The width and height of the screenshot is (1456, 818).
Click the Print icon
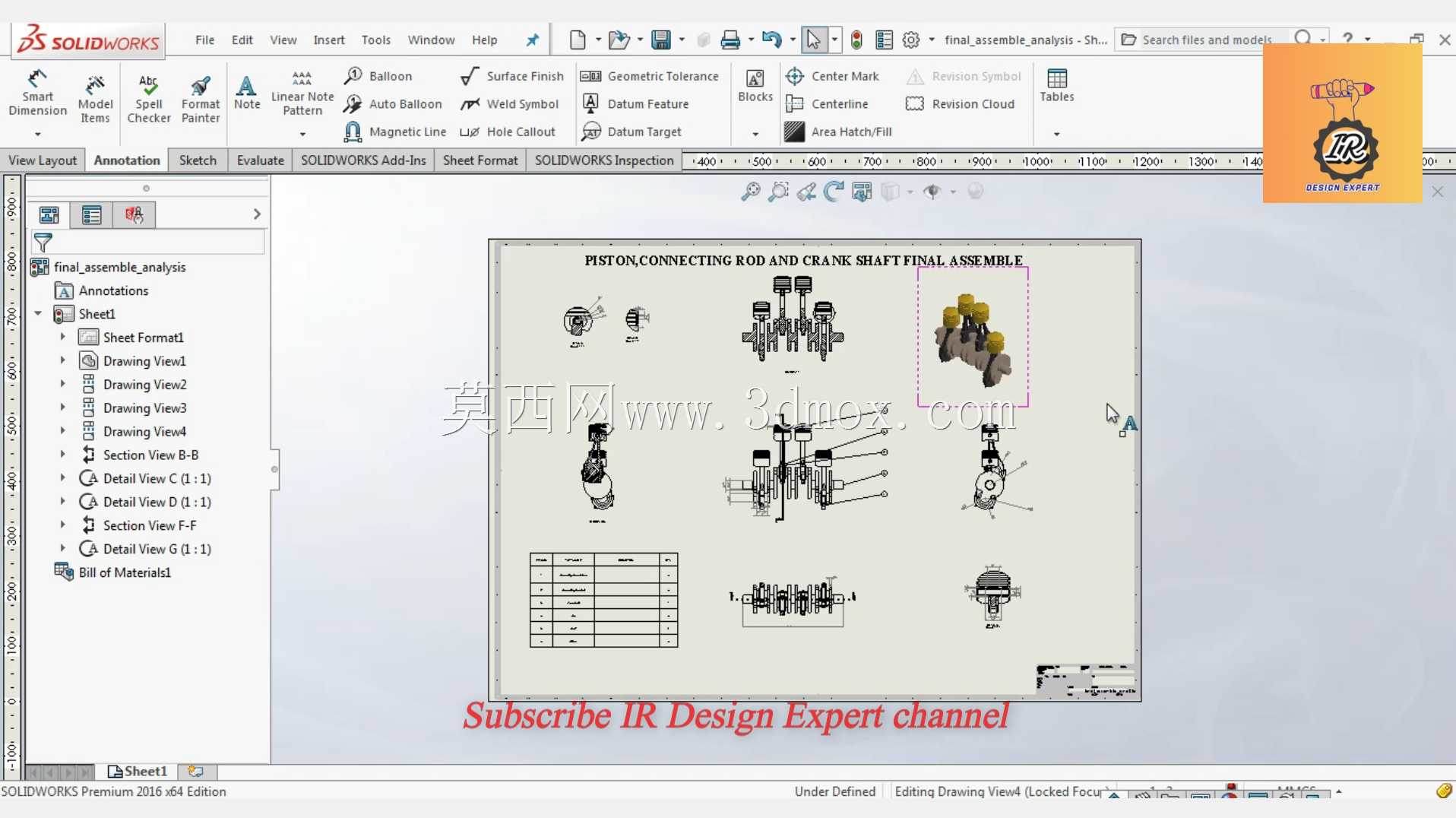[x=730, y=40]
